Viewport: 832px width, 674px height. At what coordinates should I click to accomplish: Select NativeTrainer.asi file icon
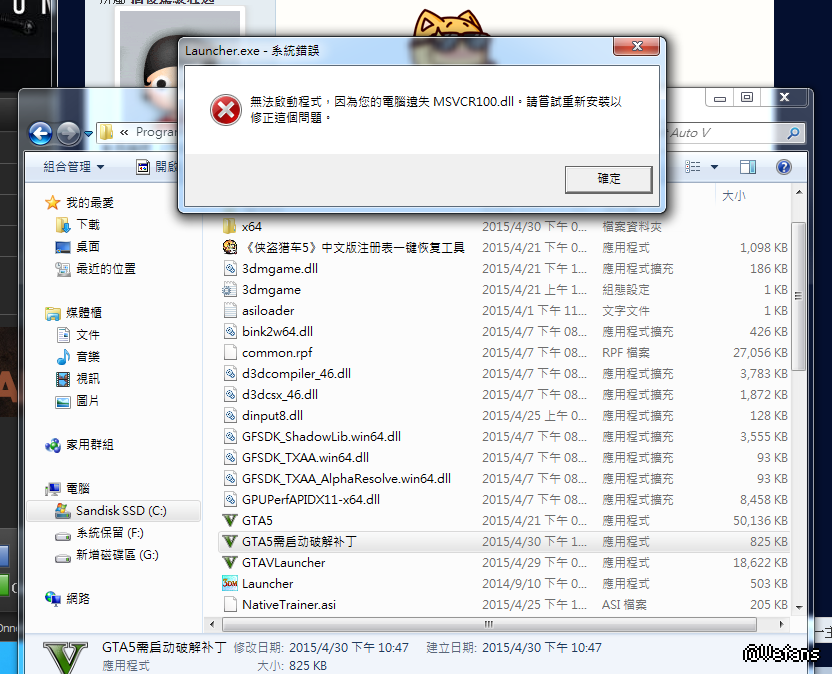tap(230, 604)
